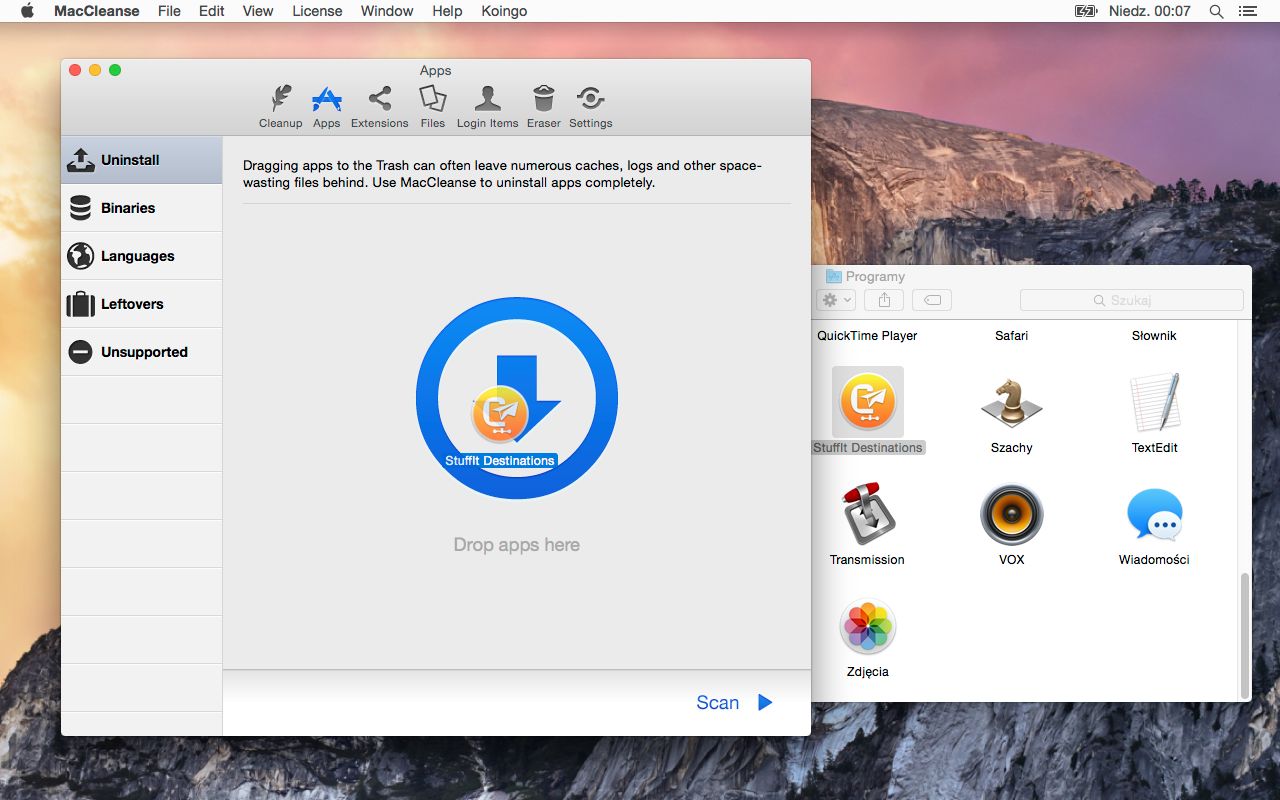Open the Eraser tool

coord(543,106)
